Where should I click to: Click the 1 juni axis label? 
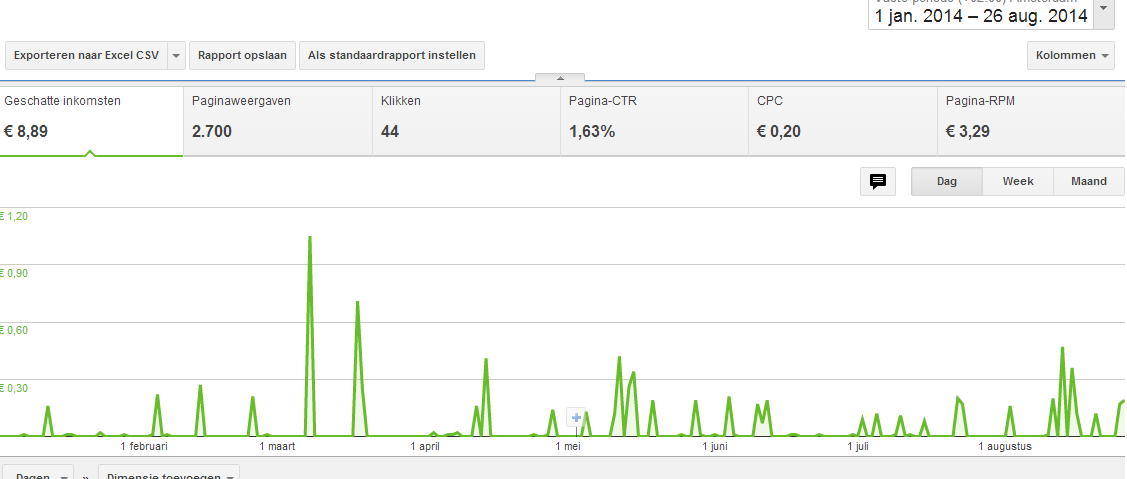(714, 447)
